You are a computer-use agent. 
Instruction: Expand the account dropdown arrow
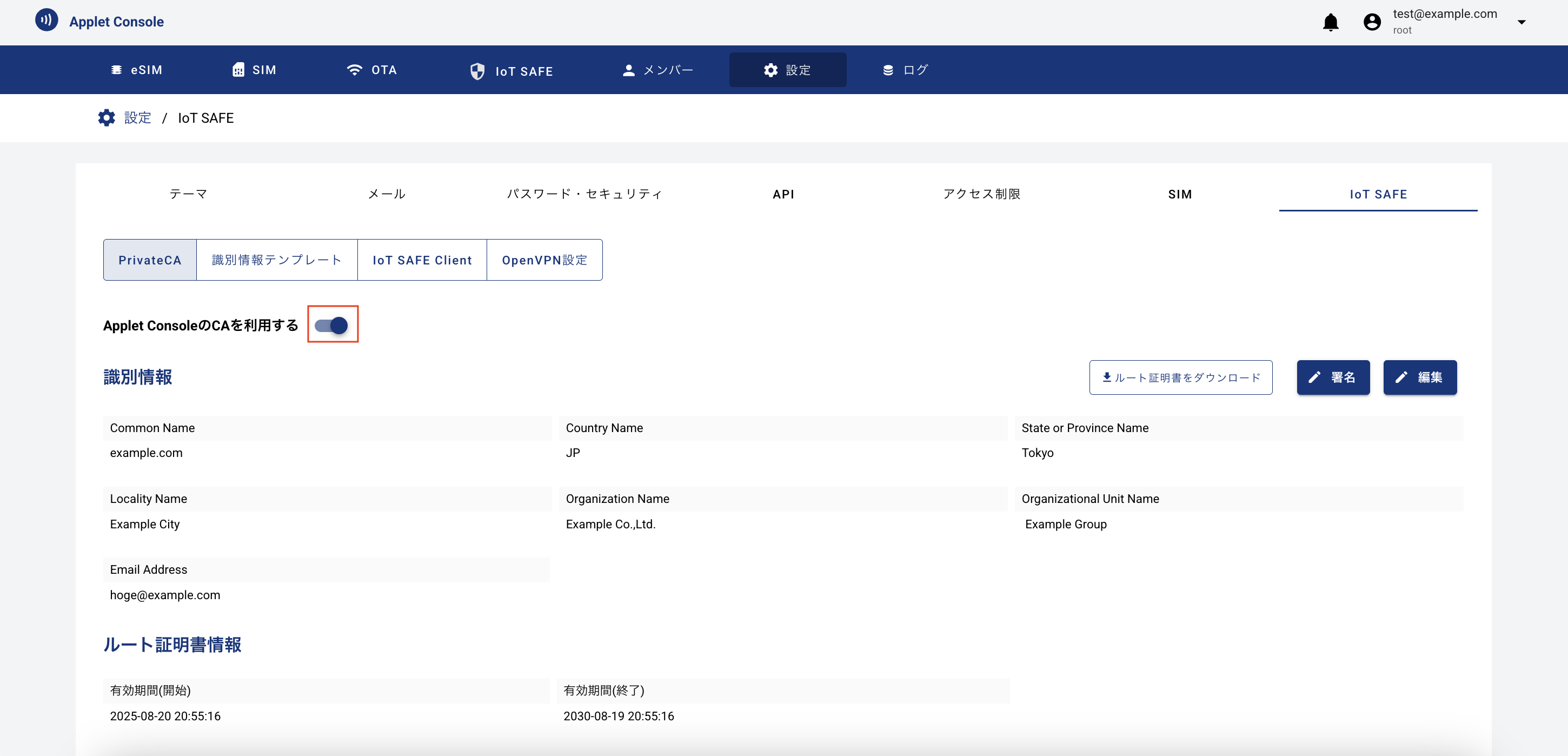tap(1521, 23)
